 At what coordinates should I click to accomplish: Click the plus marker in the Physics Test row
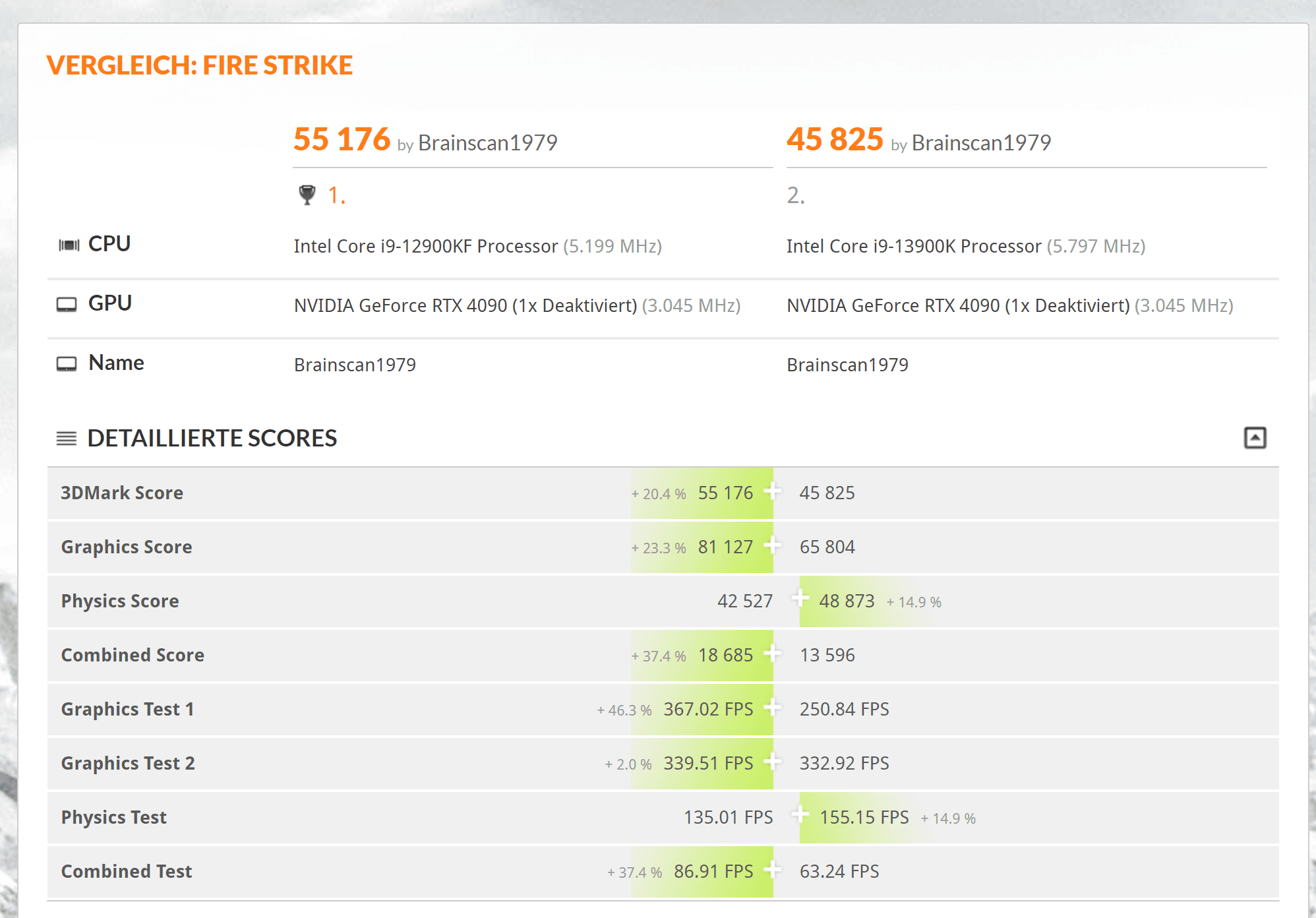800,814
